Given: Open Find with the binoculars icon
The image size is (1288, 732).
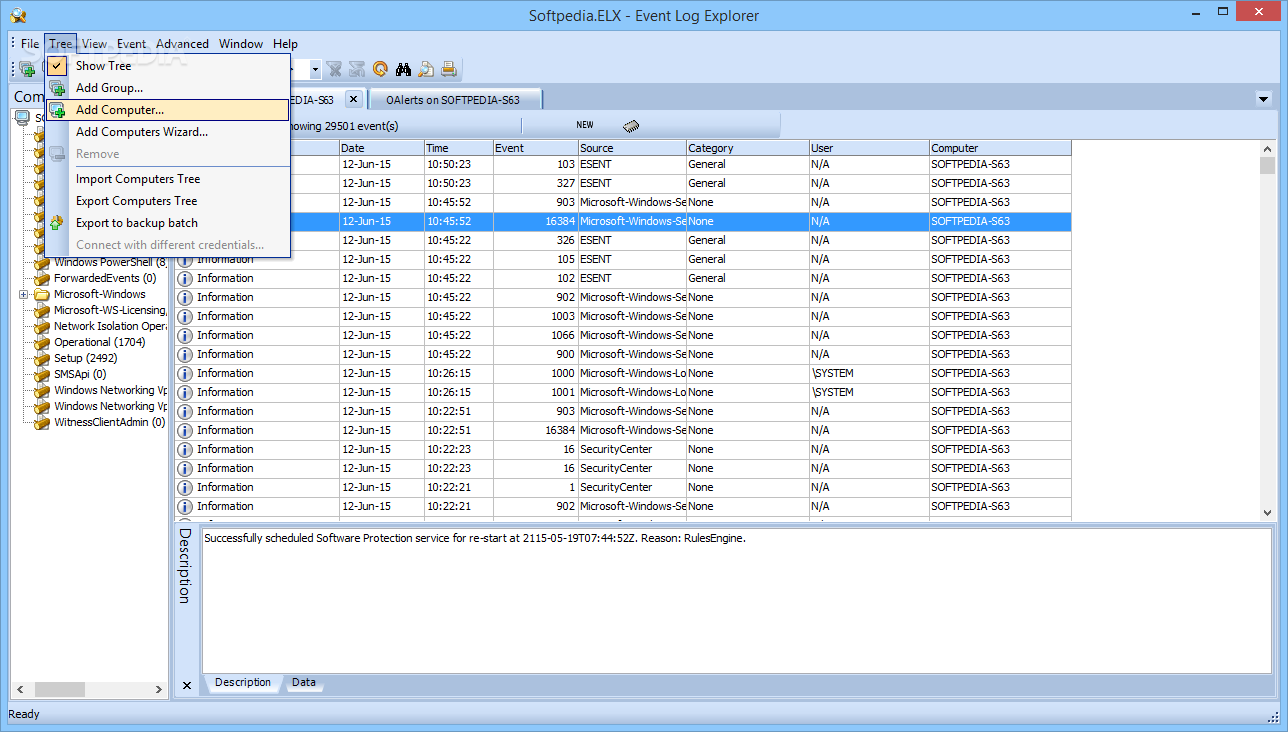Looking at the screenshot, I should (404, 69).
